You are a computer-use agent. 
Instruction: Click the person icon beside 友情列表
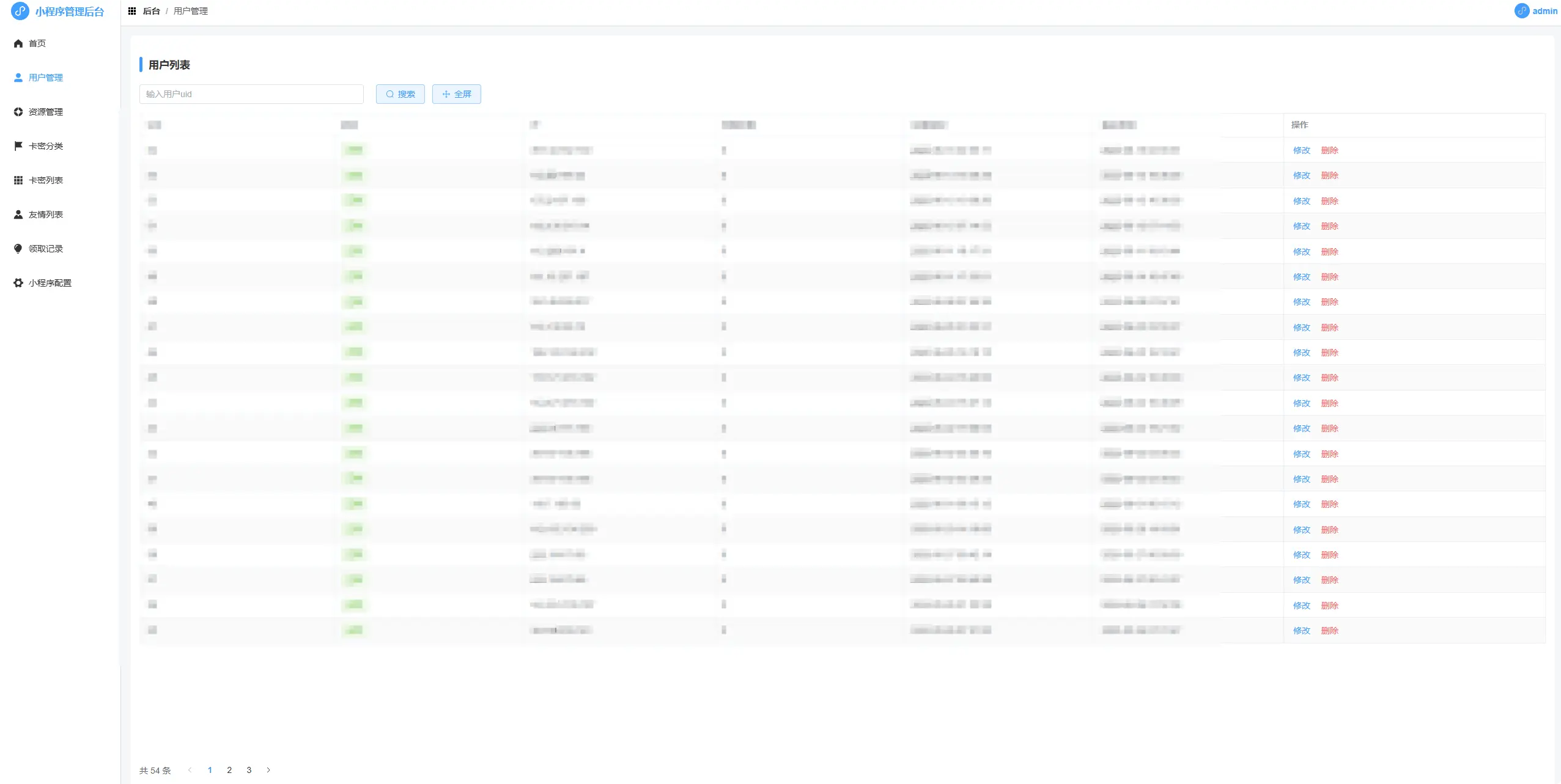(x=18, y=214)
